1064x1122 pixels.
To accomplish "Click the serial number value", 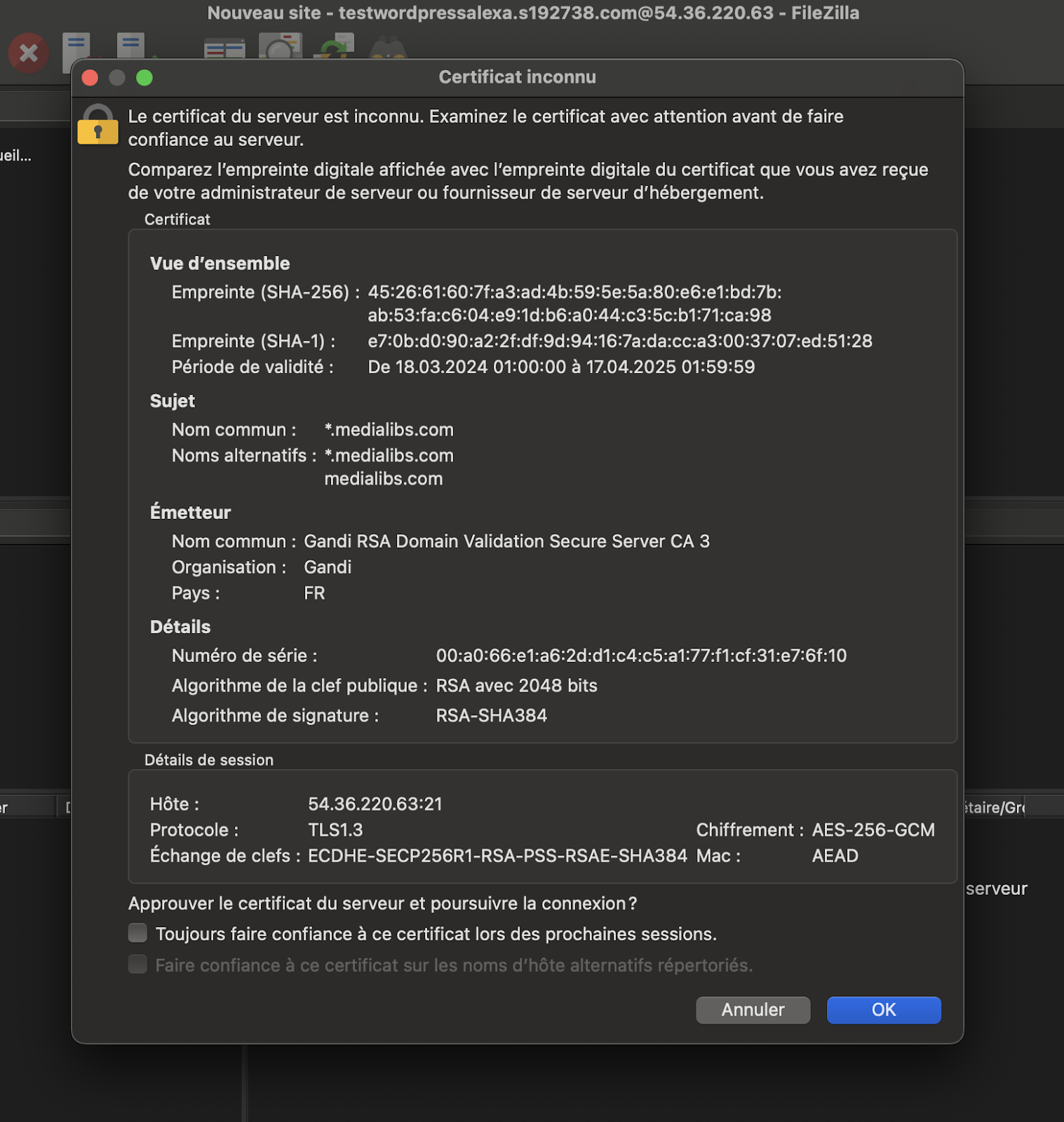I will (641, 655).
